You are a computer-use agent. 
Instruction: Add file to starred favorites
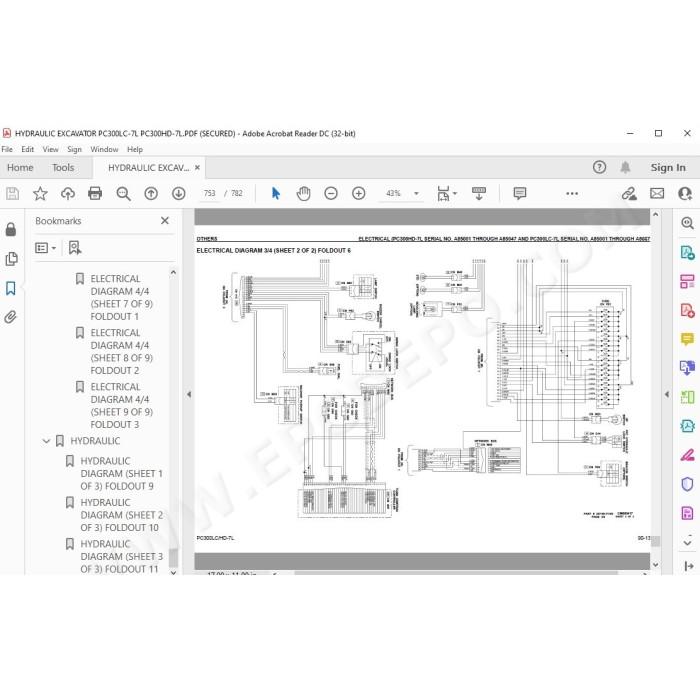click(40, 194)
